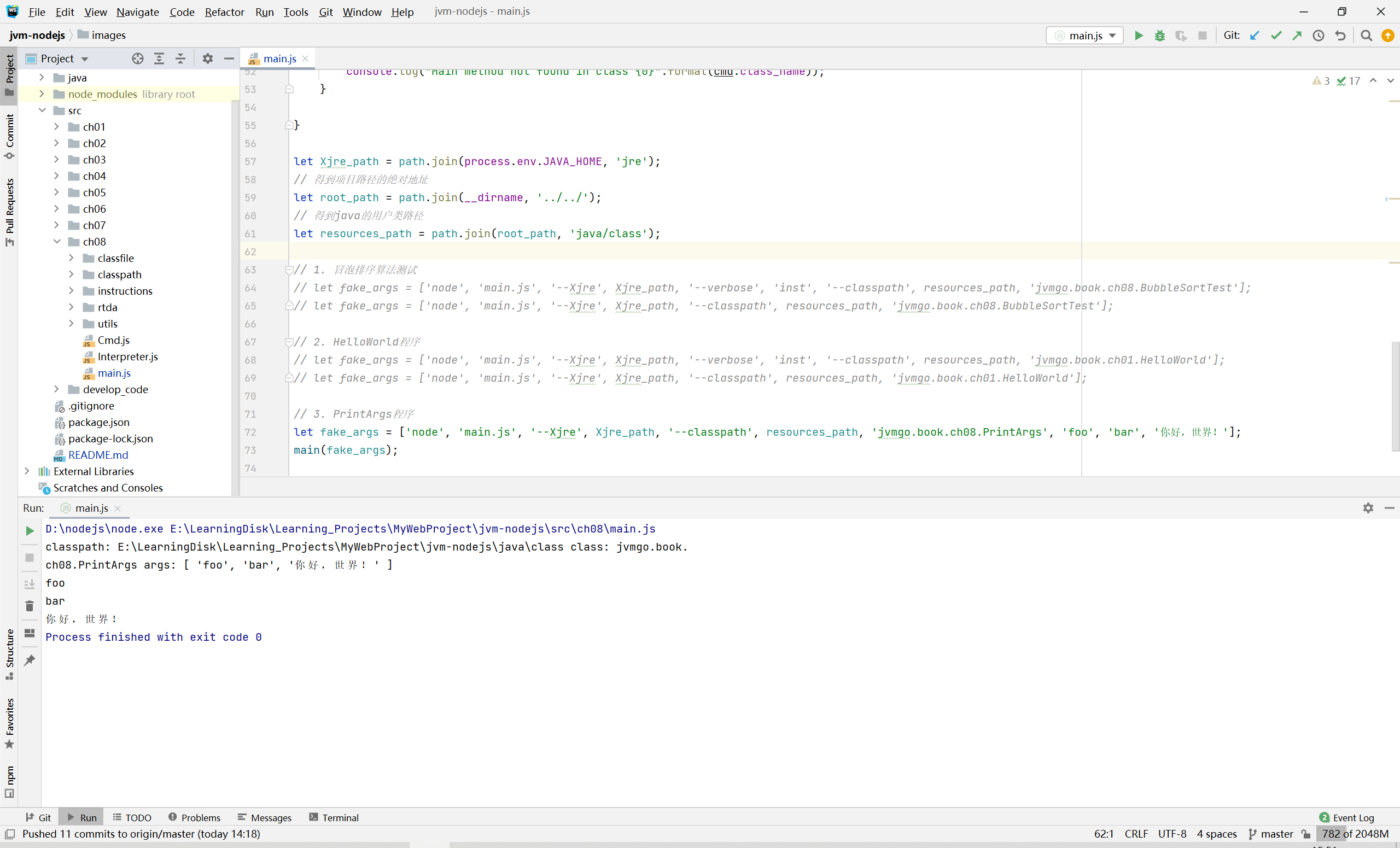
Task: Fold the comment block at line 67
Action: (x=289, y=342)
